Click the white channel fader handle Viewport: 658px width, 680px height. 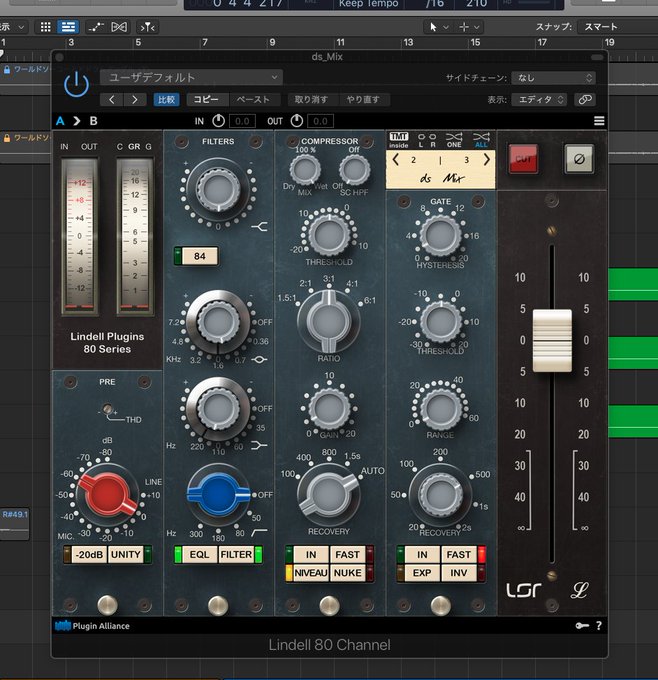point(552,340)
